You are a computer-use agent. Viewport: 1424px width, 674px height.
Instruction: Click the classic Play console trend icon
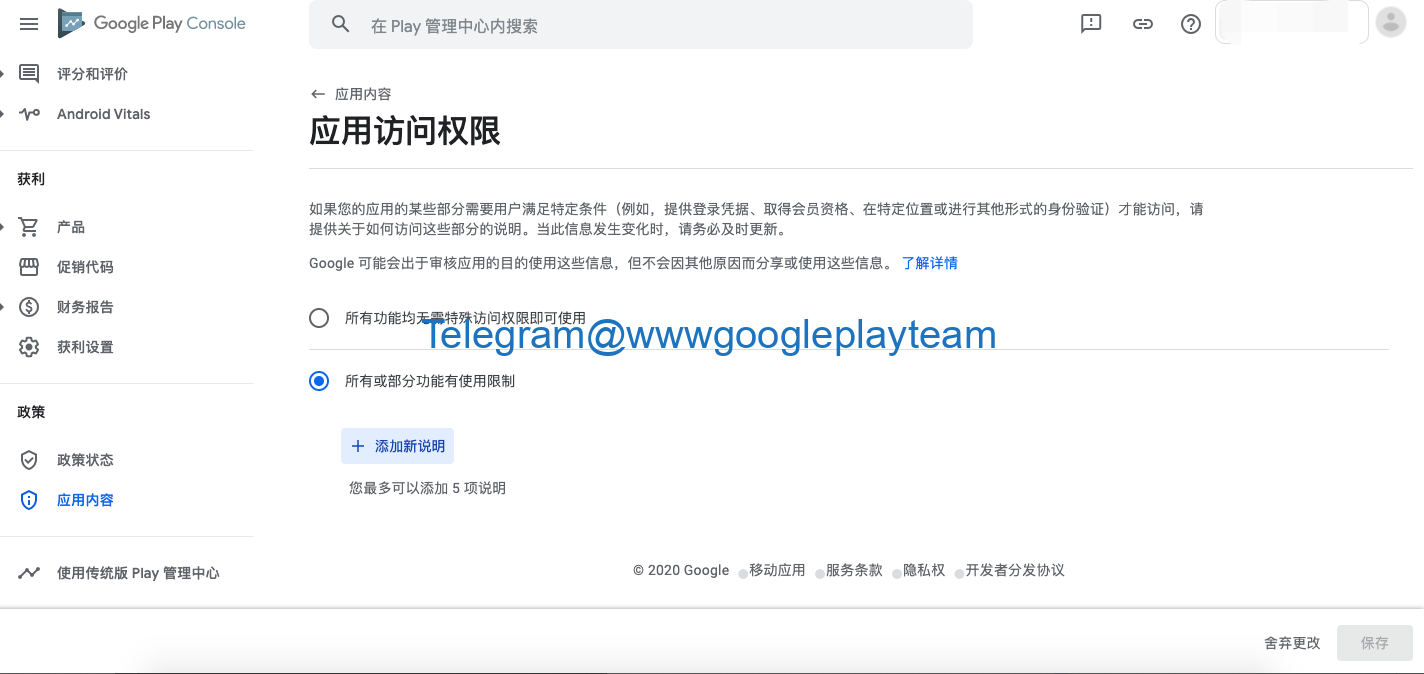29,573
